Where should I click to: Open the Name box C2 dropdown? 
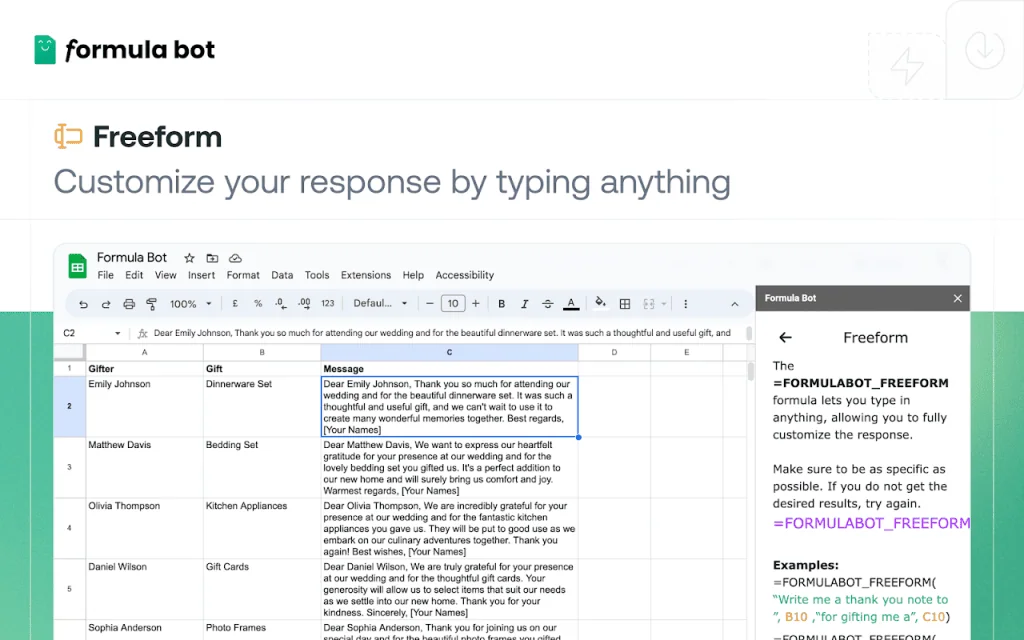point(117,333)
